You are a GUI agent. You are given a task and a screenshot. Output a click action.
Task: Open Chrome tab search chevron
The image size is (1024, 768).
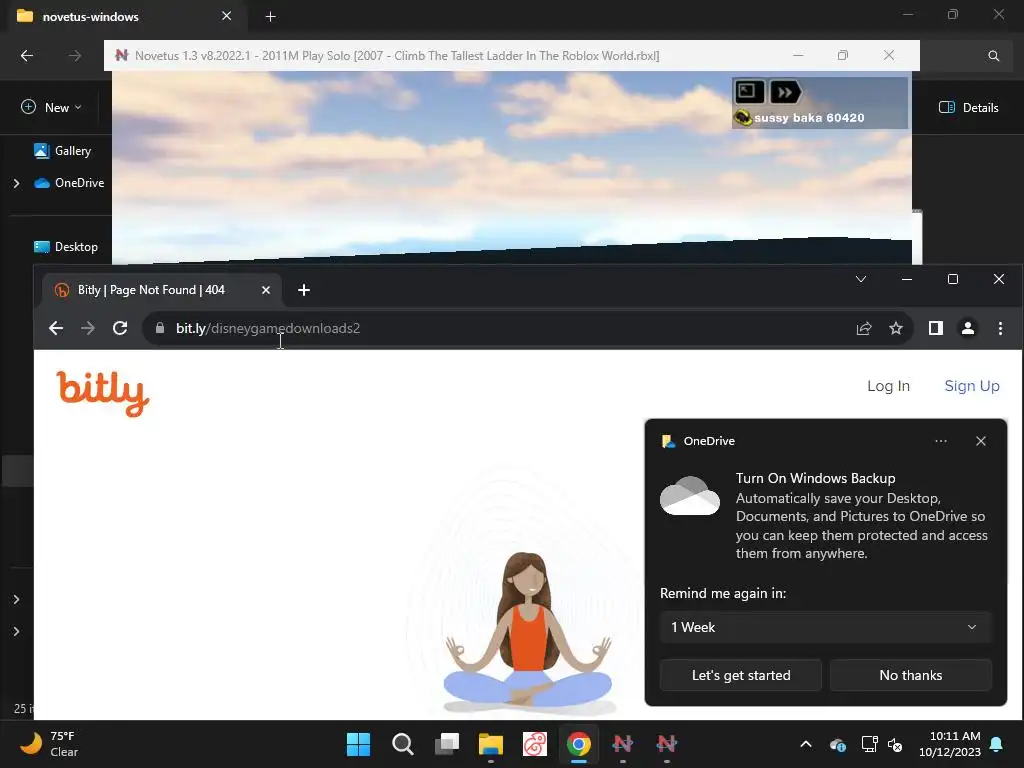(x=861, y=280)
